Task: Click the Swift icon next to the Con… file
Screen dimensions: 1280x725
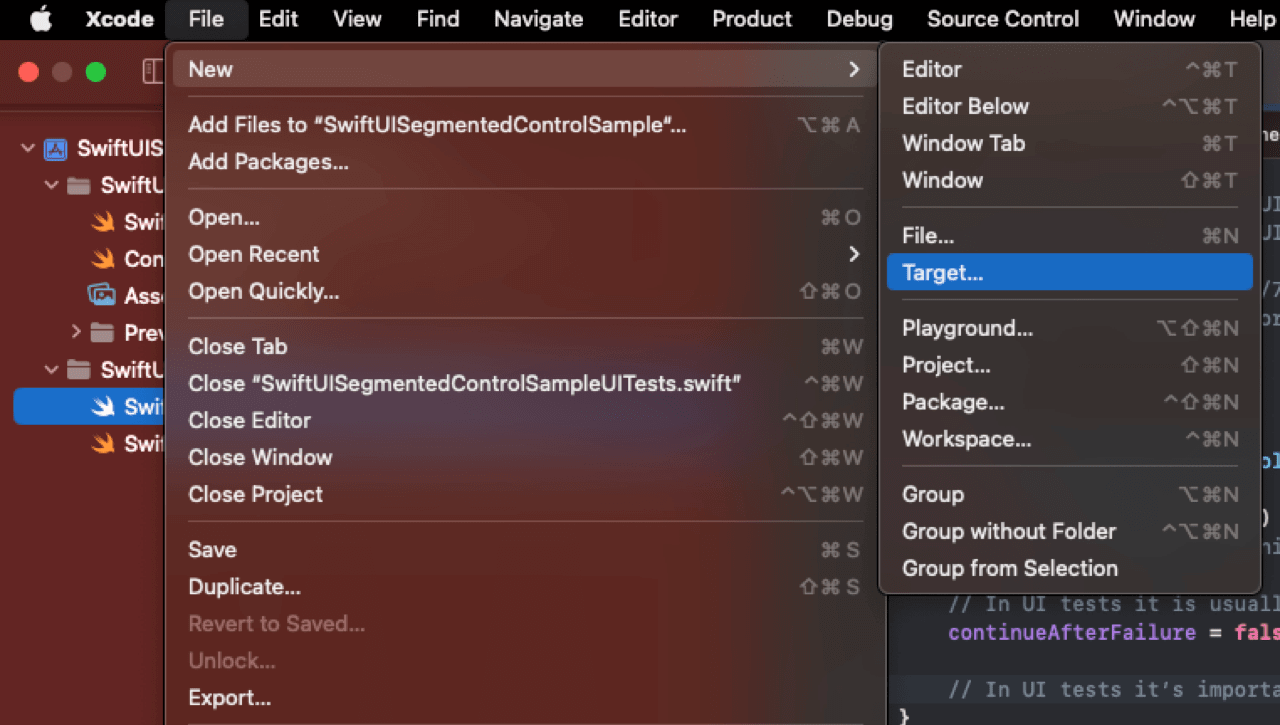Action: coord(103,259)
